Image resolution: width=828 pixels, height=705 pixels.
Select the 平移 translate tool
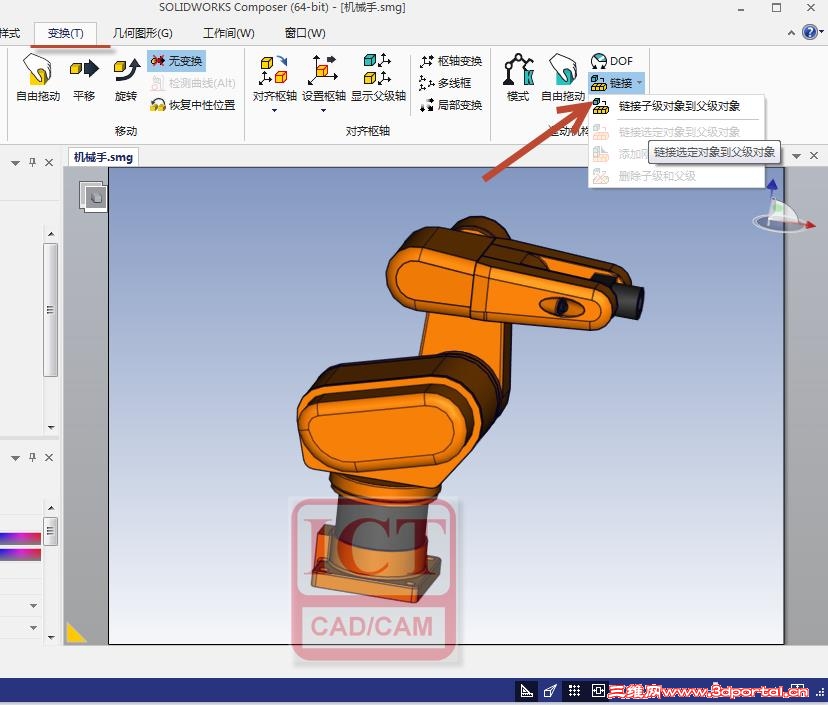(84, 77)
